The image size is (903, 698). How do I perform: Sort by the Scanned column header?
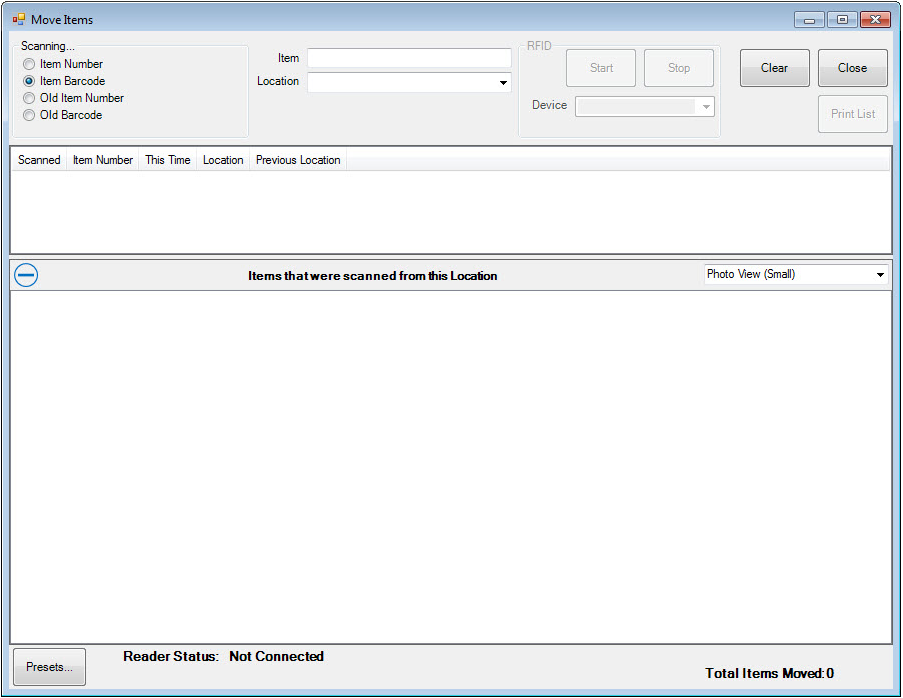pos(39,160)
